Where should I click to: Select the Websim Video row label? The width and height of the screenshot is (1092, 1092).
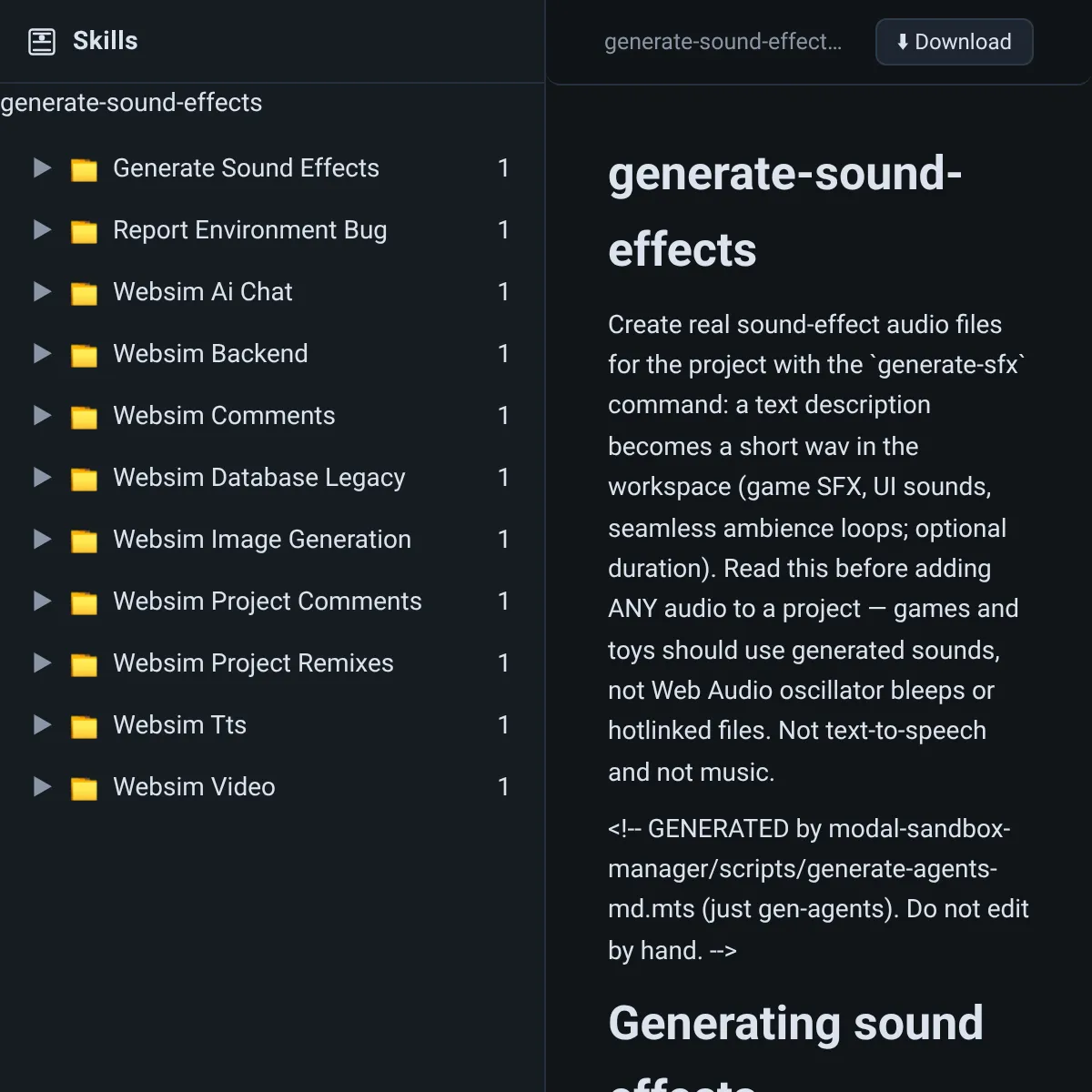(194, 787)
